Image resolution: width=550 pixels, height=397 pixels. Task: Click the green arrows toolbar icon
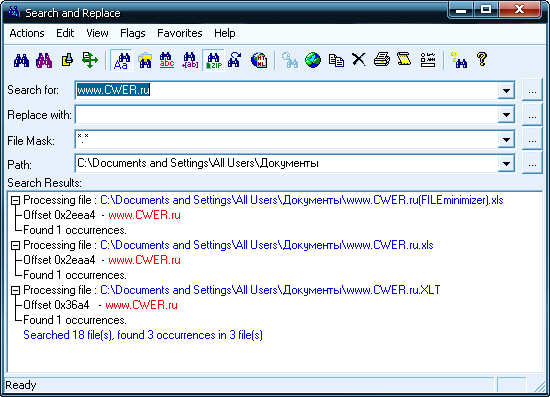[x=90, y=60]
